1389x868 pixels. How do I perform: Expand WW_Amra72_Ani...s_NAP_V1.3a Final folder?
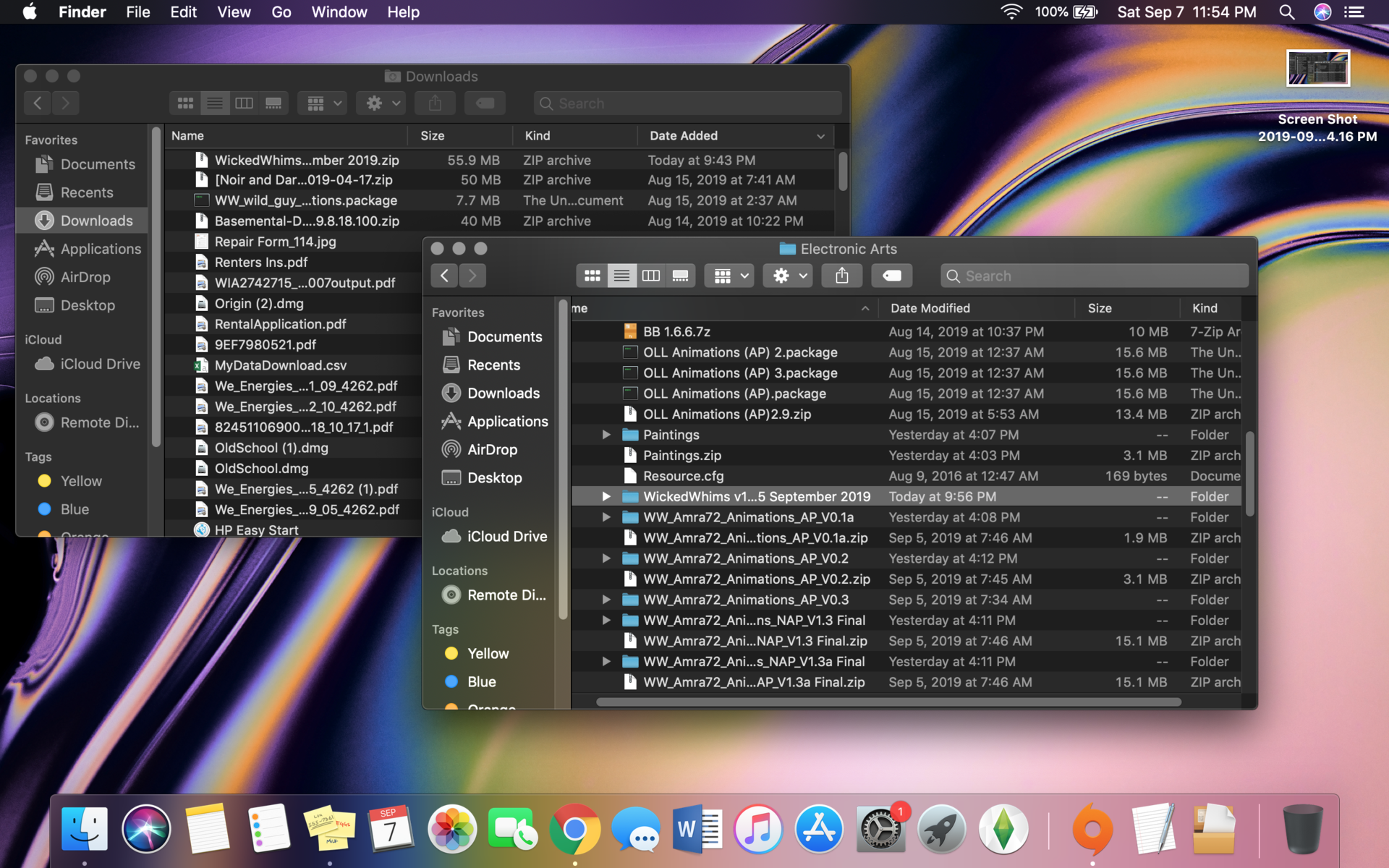pos(606,661)
